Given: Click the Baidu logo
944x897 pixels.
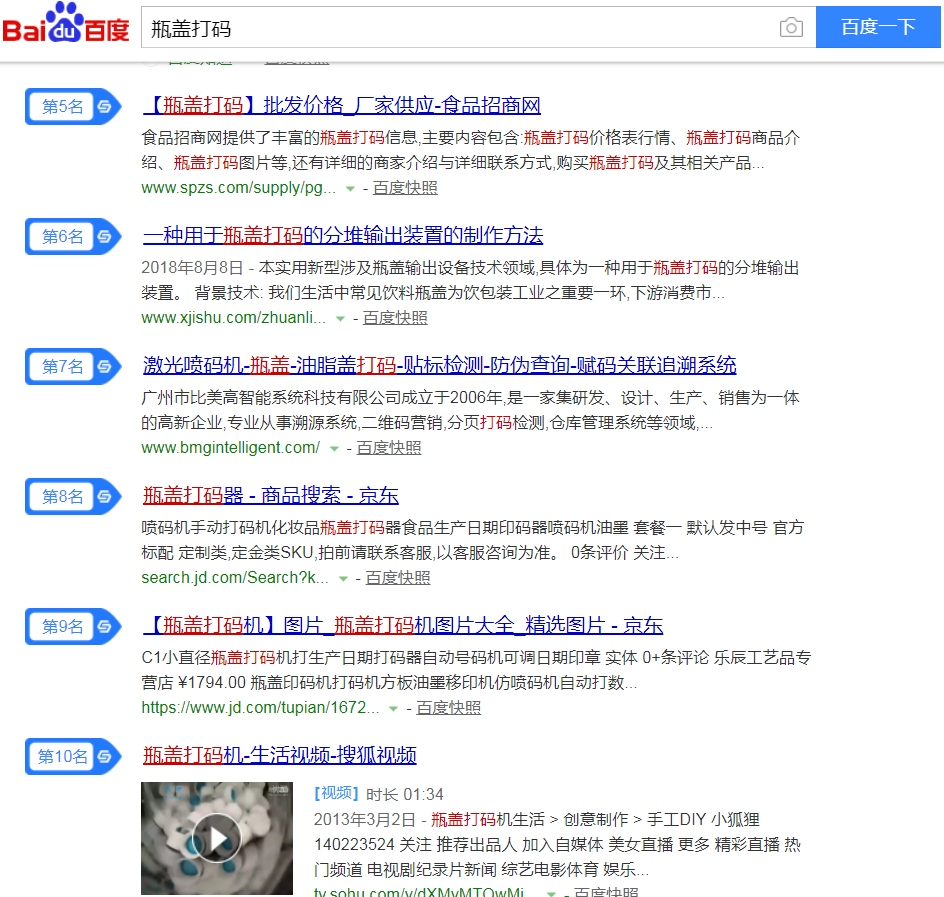Looking at the screenshot, I should (x=66, y=24).
